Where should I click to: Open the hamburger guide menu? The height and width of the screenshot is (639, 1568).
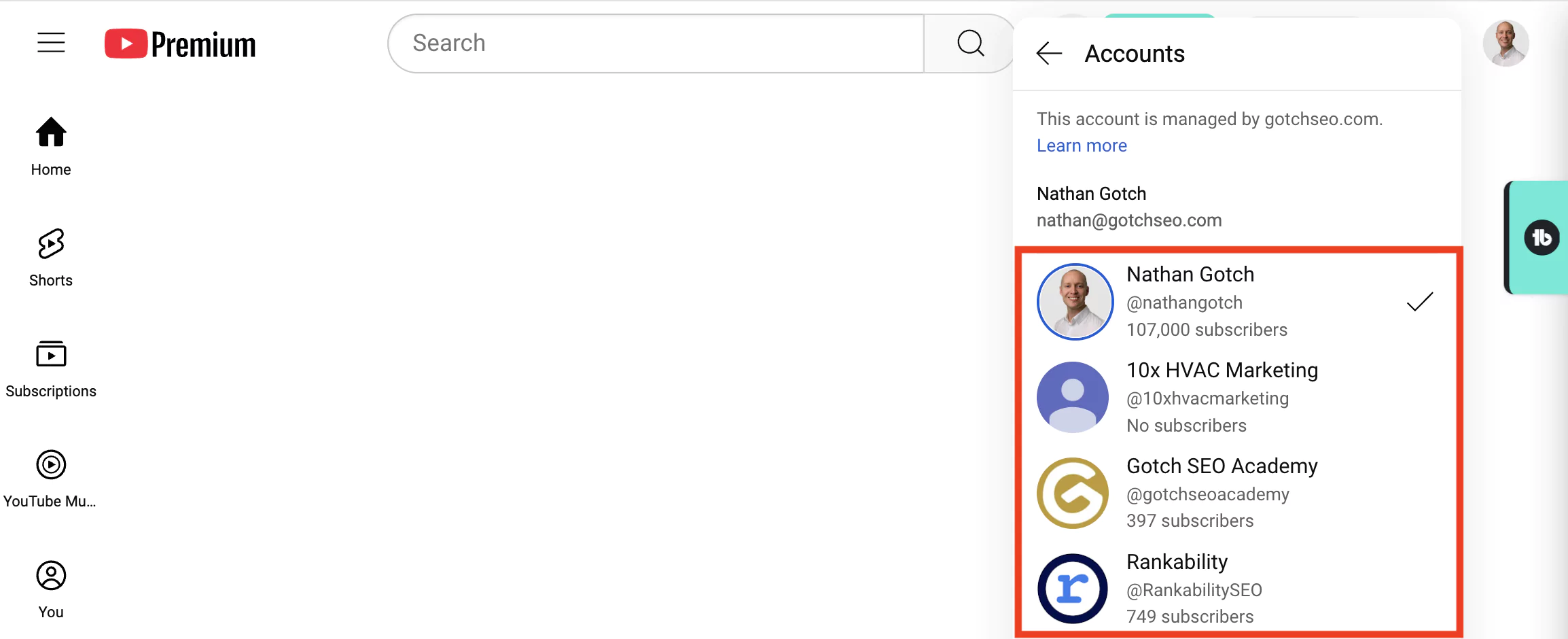click(x=51, y=43)
